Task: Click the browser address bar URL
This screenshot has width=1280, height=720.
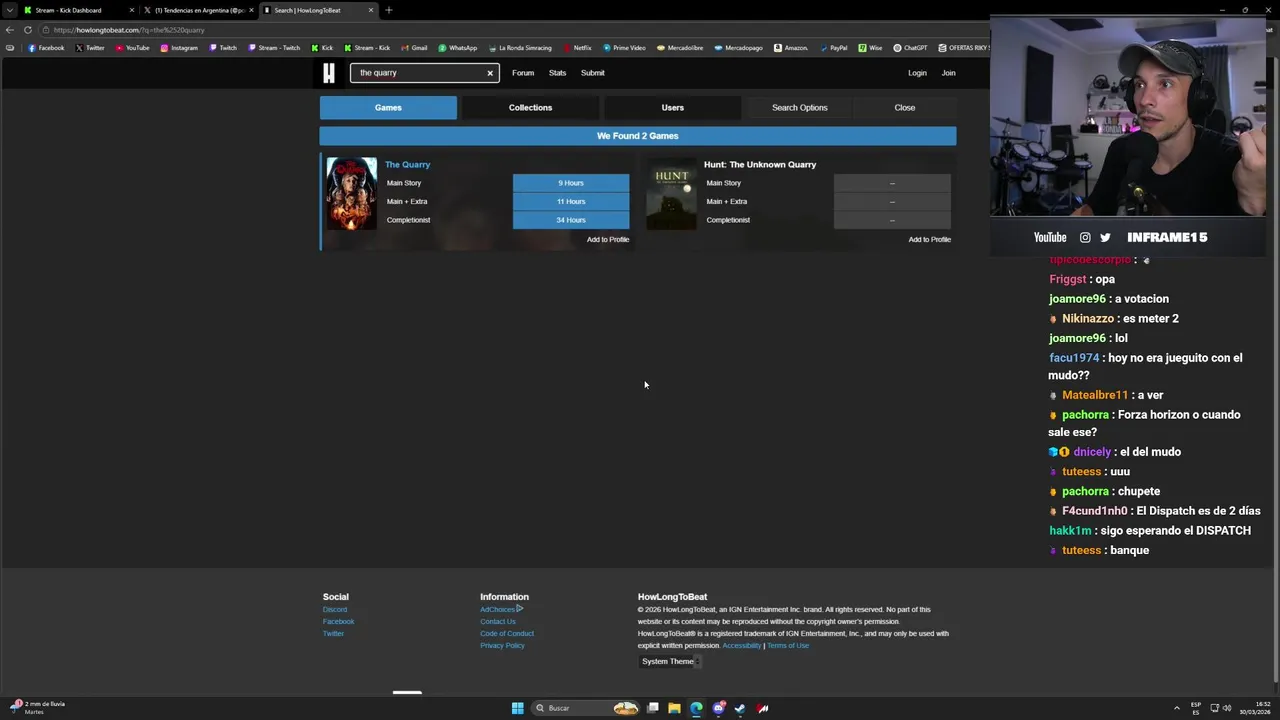Action: (x=129, y=30)
